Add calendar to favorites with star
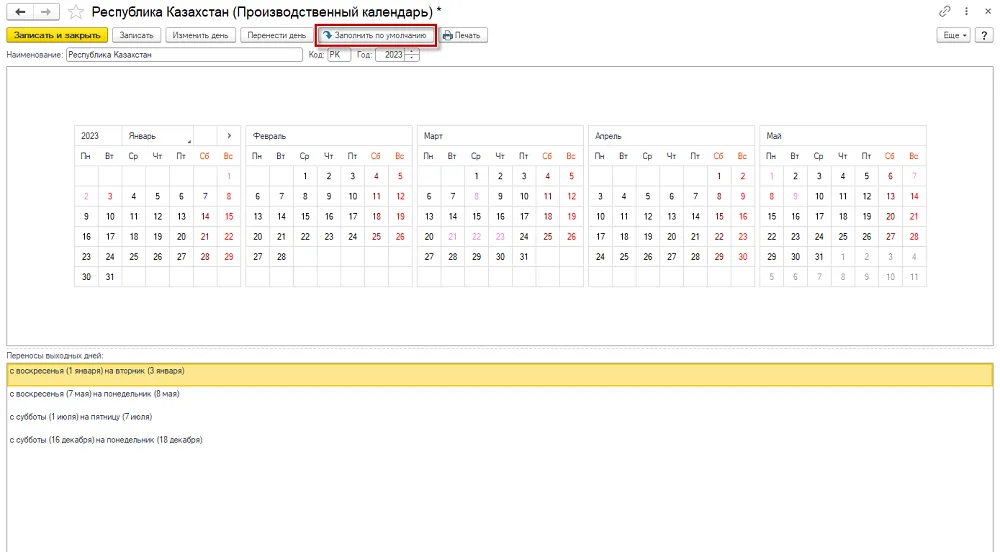The width and height of the screenshot is (1000, 552). (76, 11)
